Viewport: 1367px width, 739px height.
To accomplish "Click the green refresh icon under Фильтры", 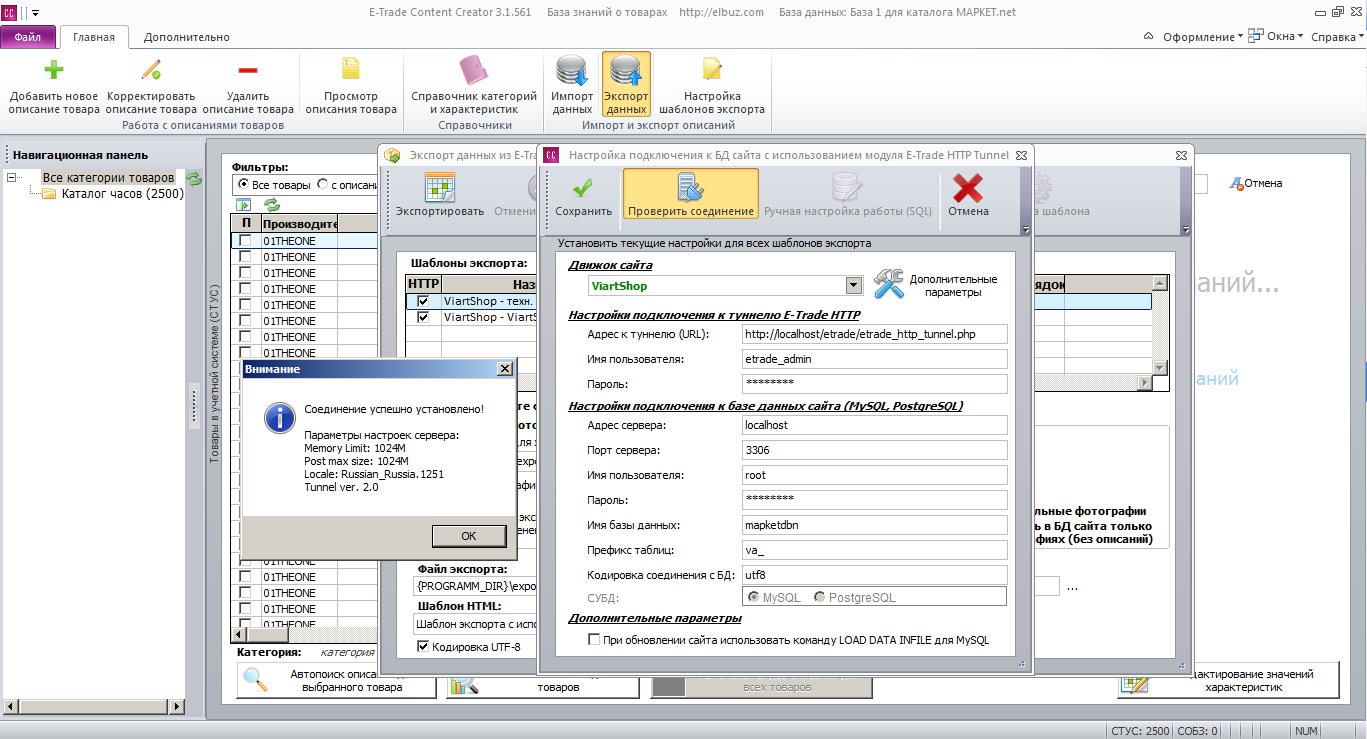I will coord(271,204).
